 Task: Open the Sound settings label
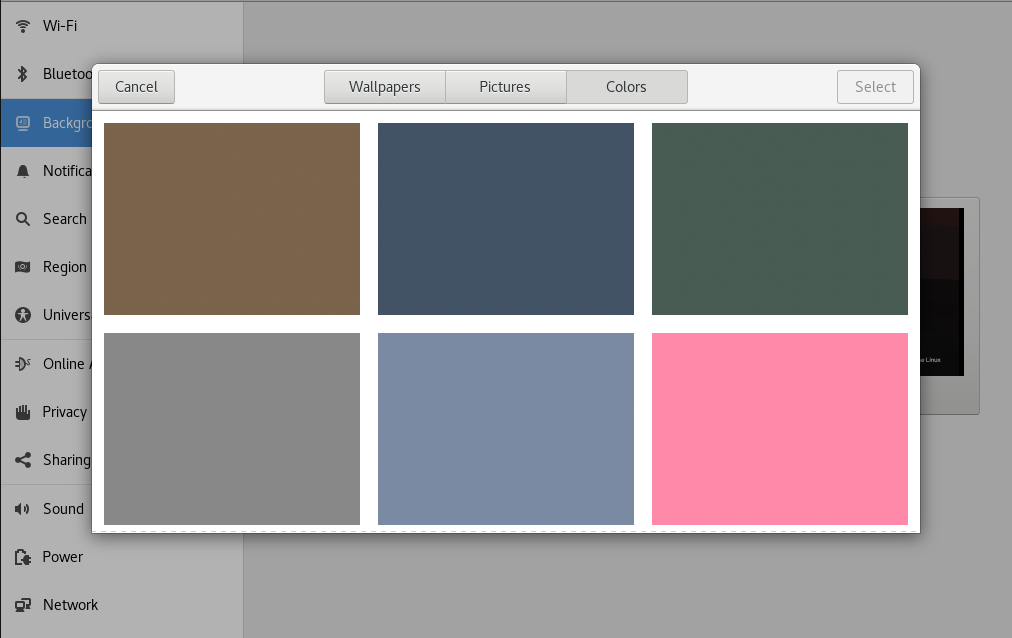click(x=63, y=509)
